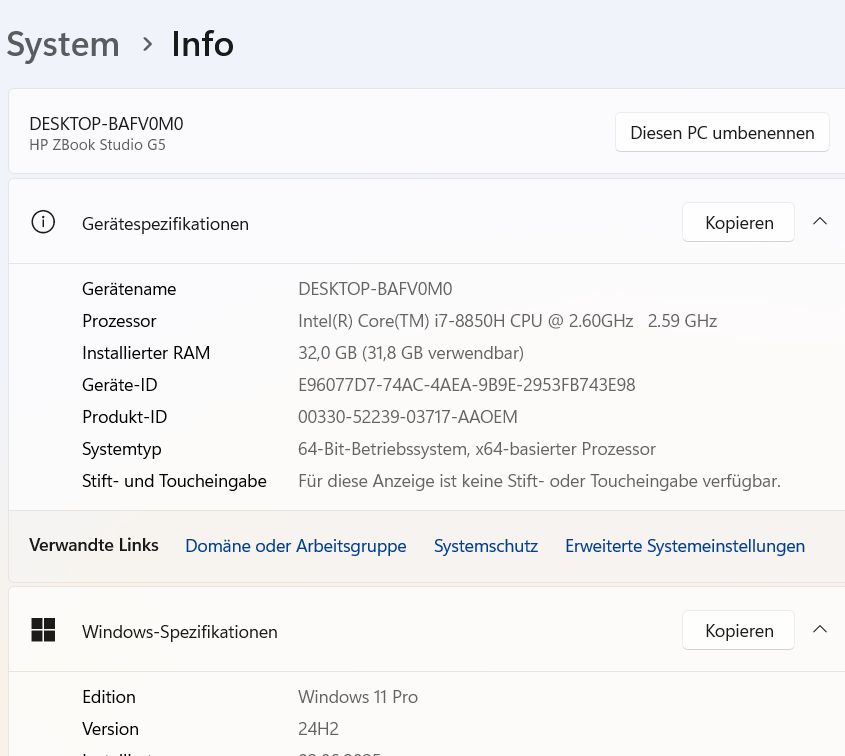Collapse the Windows-Spezifikationen section chevron

(820, 629)
